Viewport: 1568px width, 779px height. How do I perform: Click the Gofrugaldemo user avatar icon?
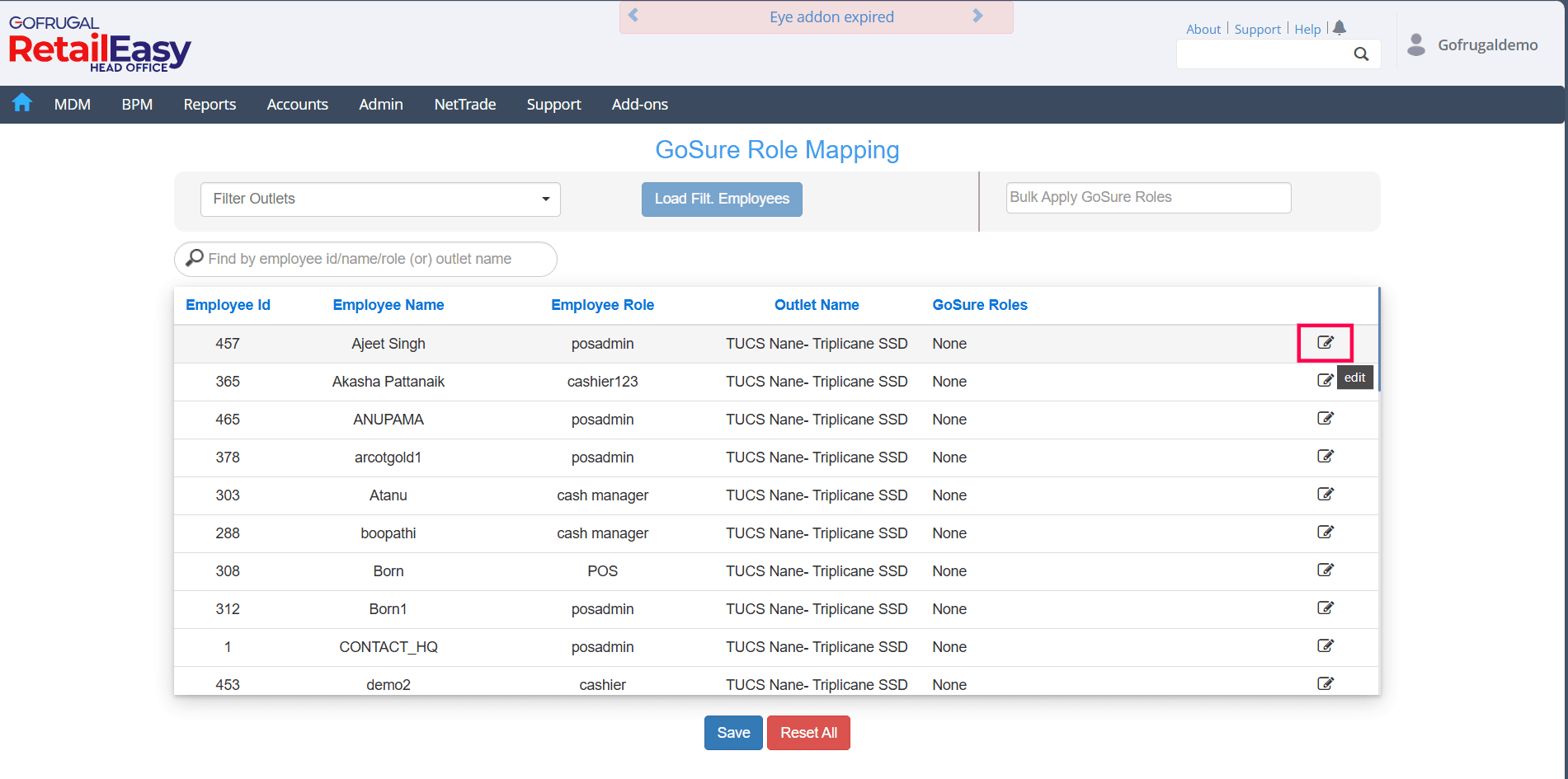pyautogui.click(x=1416, y=45)
